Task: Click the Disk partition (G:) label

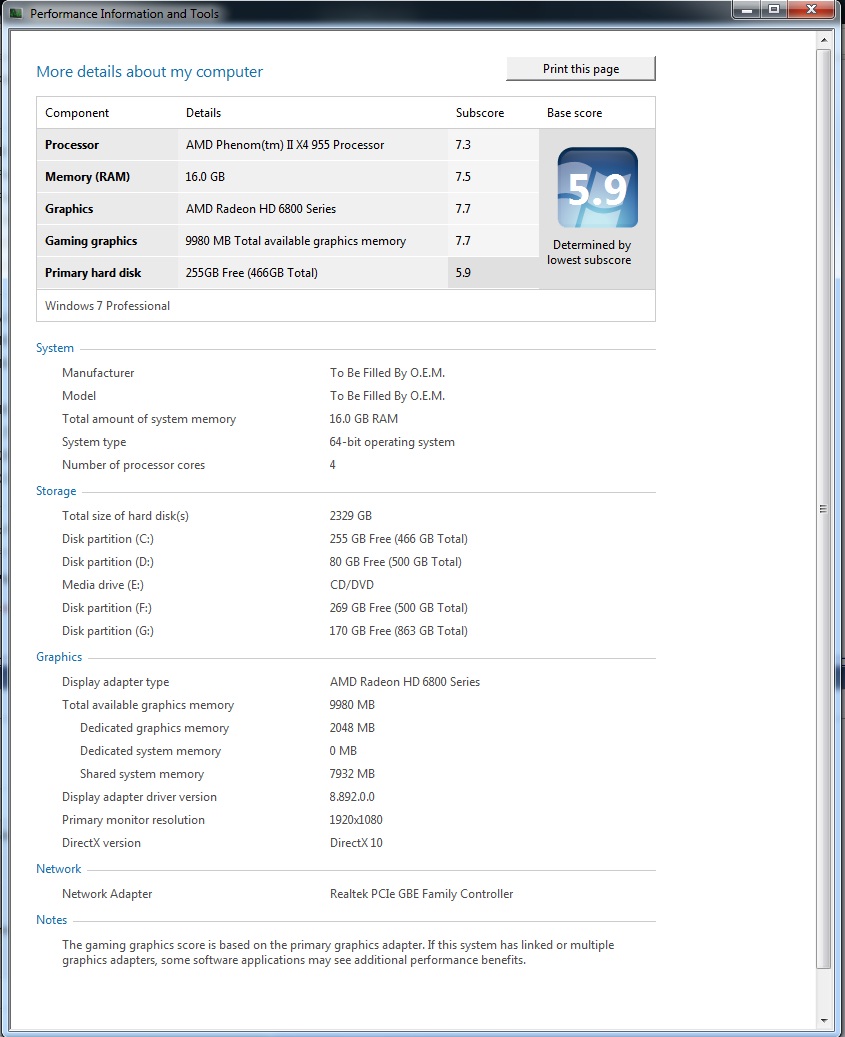Action: click(108, 631)
